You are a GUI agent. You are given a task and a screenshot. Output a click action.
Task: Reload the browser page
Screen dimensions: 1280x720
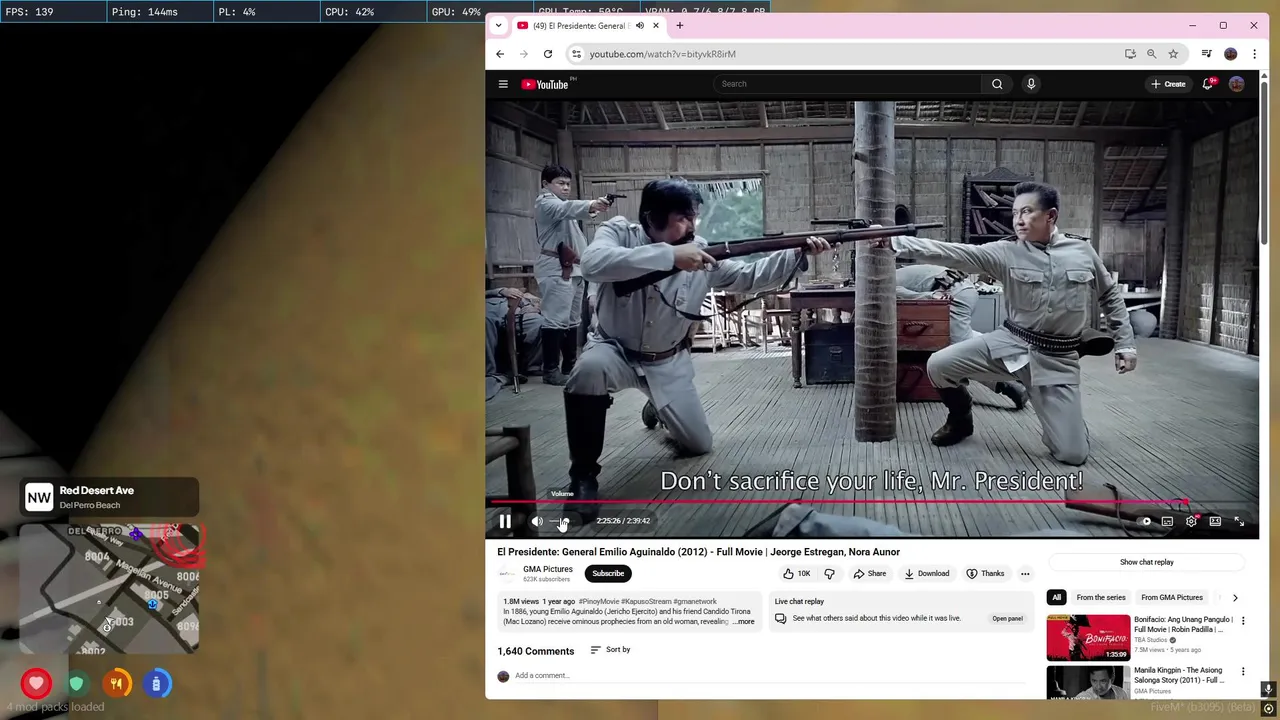548,54
